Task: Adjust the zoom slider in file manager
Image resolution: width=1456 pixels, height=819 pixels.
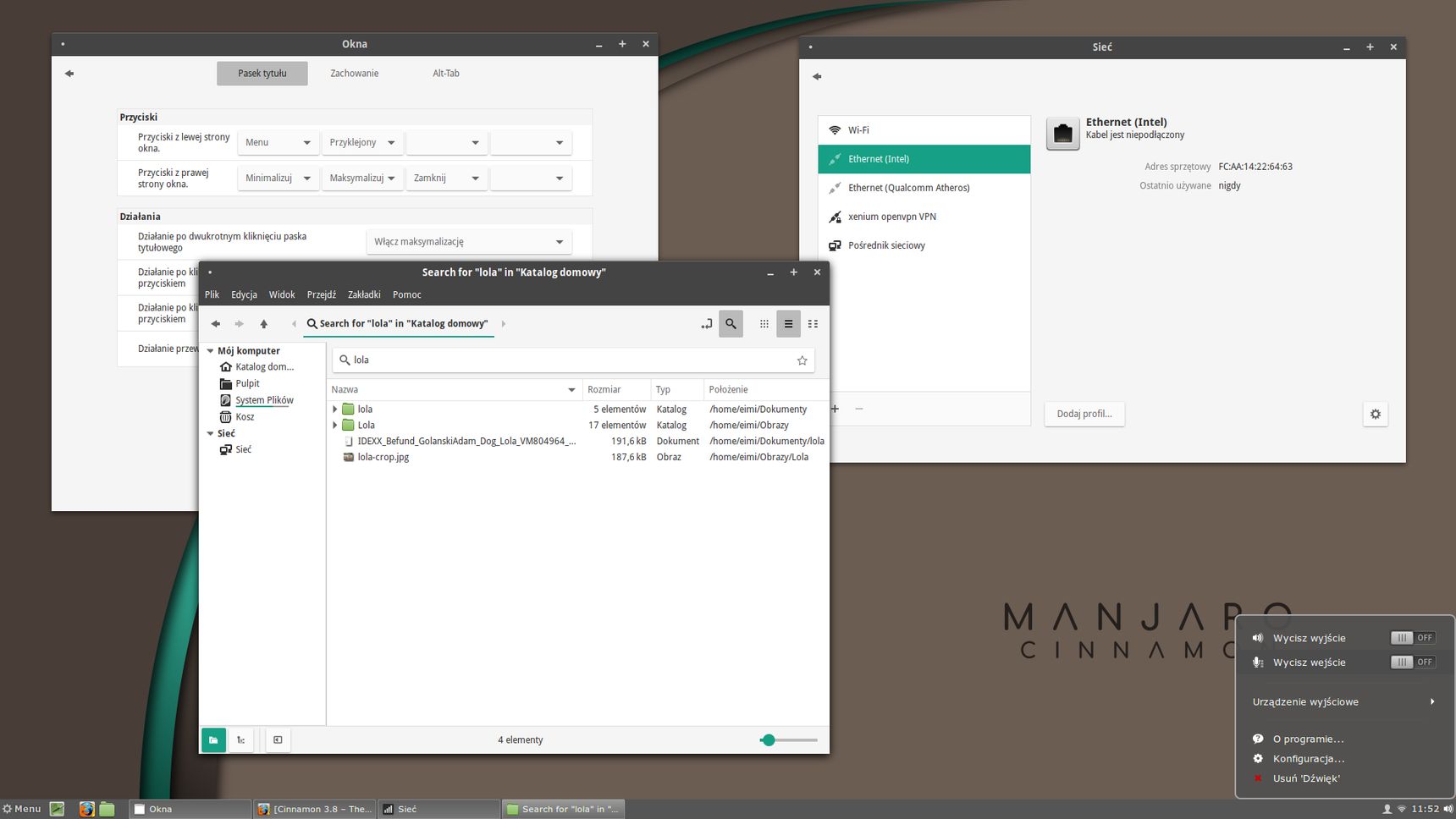Action: (788, 740)
